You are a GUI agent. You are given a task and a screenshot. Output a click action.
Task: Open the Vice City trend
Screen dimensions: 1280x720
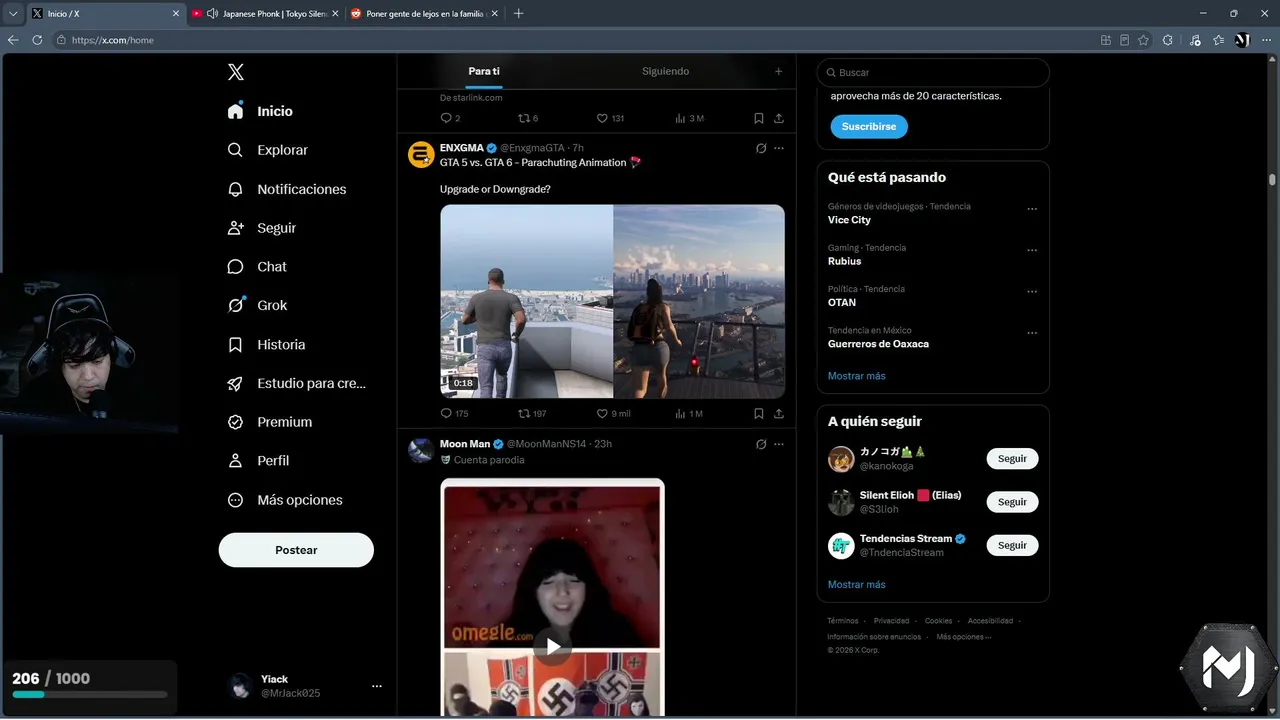pyautogui.click(x=849, y=220)
